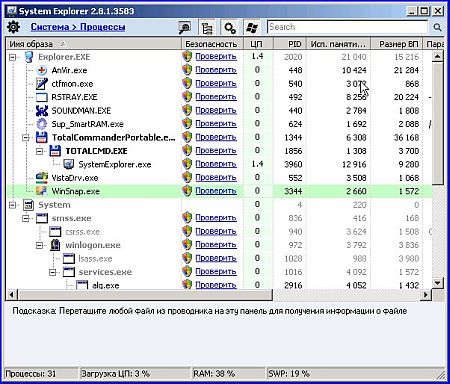Viewport: 450px width, 384px height.
Task: Sort by Имя образа column header
Action: point(94,44)
